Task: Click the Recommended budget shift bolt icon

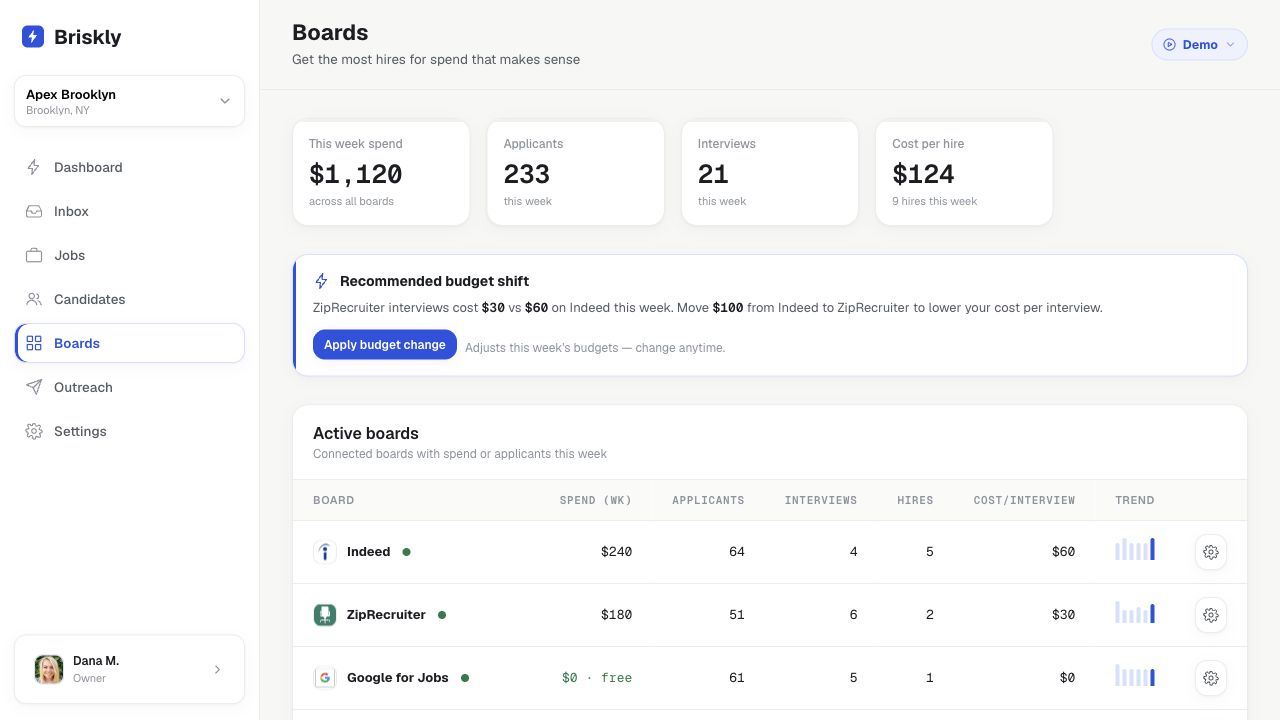Action: [x=321, y=281]
